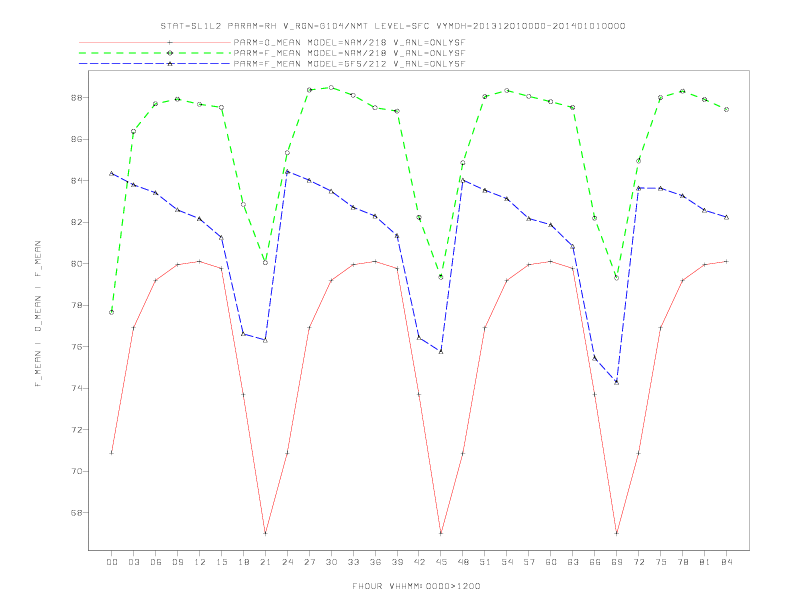
Task: Click x-axis tick label 57
Action: 529,562
